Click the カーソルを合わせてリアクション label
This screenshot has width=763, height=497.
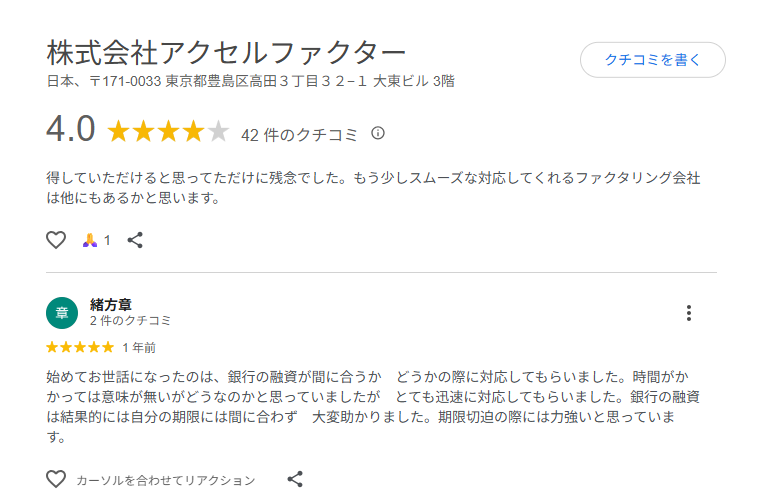[165, 480]
